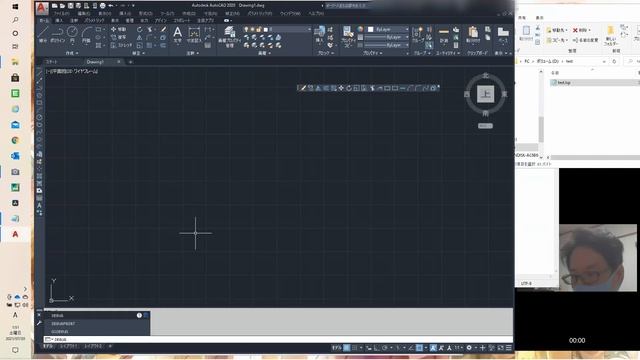This screenshot has width=640, height=360.
Task: Open the object color ByLayer swatch dropdown
Action: point(387,29)
